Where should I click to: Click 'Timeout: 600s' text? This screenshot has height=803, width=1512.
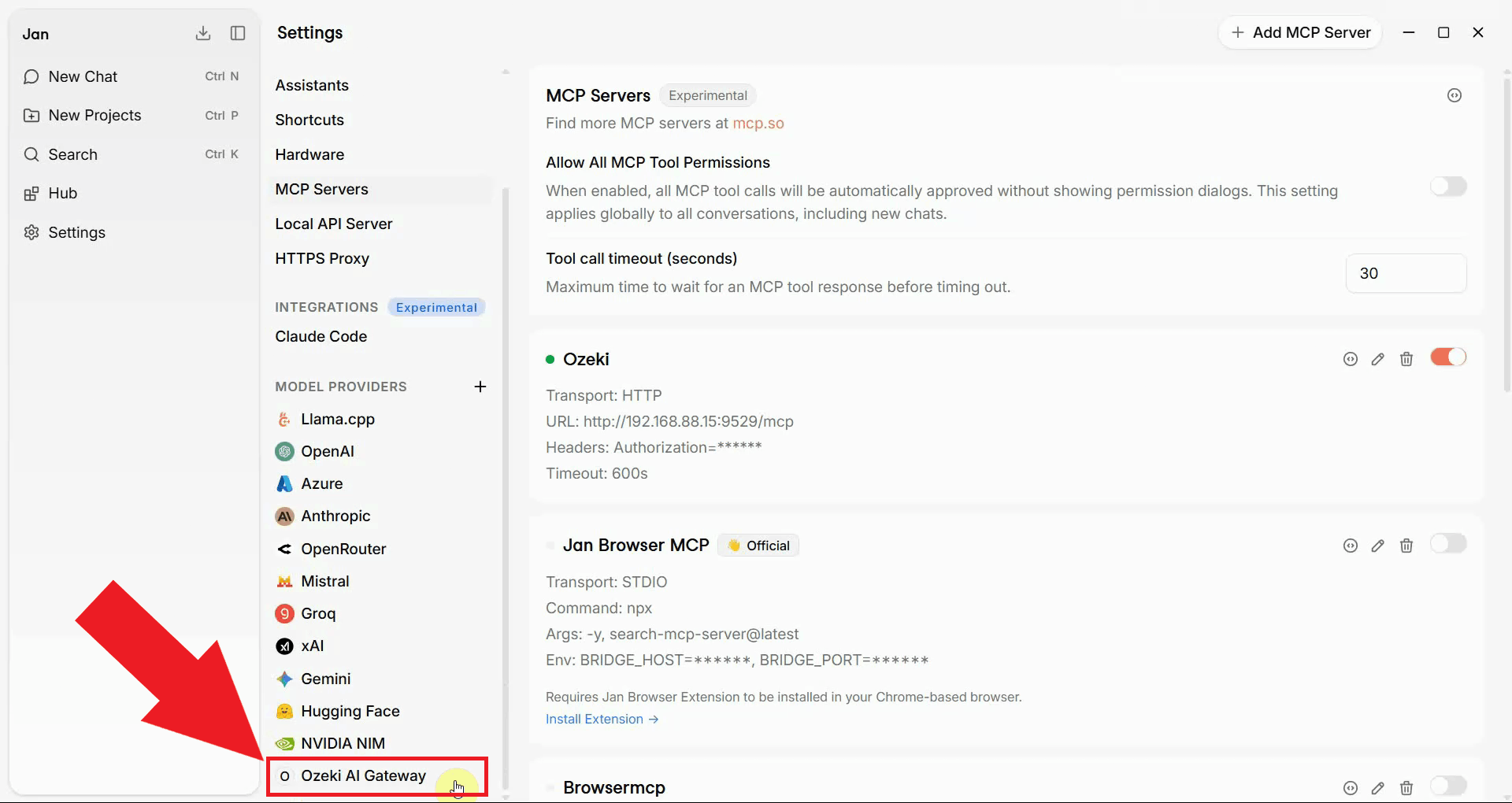[597, 473]
